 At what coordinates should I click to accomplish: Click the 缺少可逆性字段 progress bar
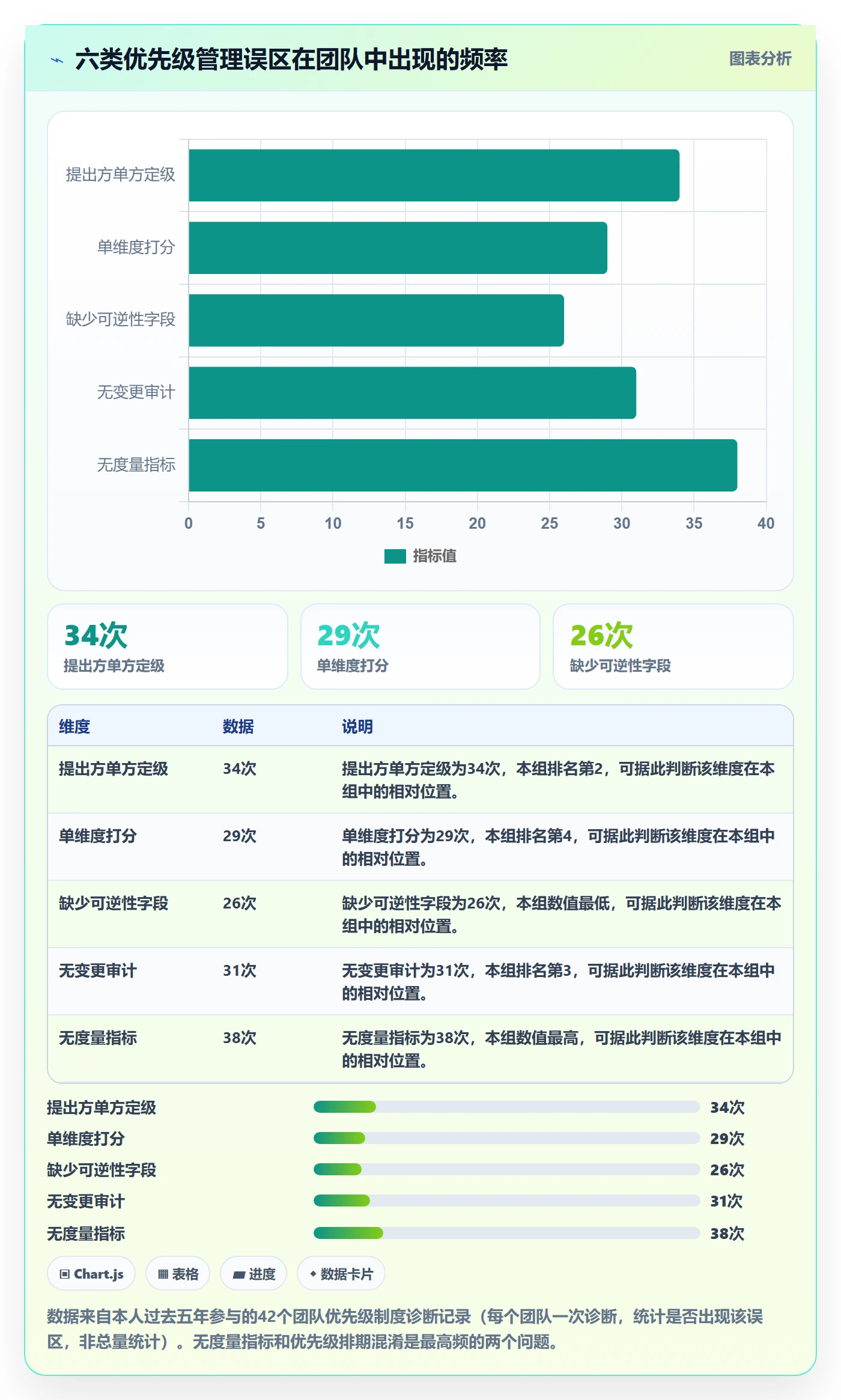point(507,1169)
